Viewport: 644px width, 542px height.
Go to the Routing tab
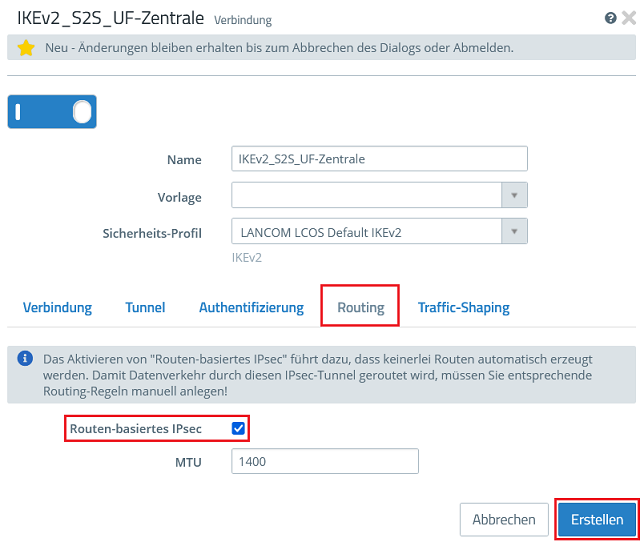[360, 308]
